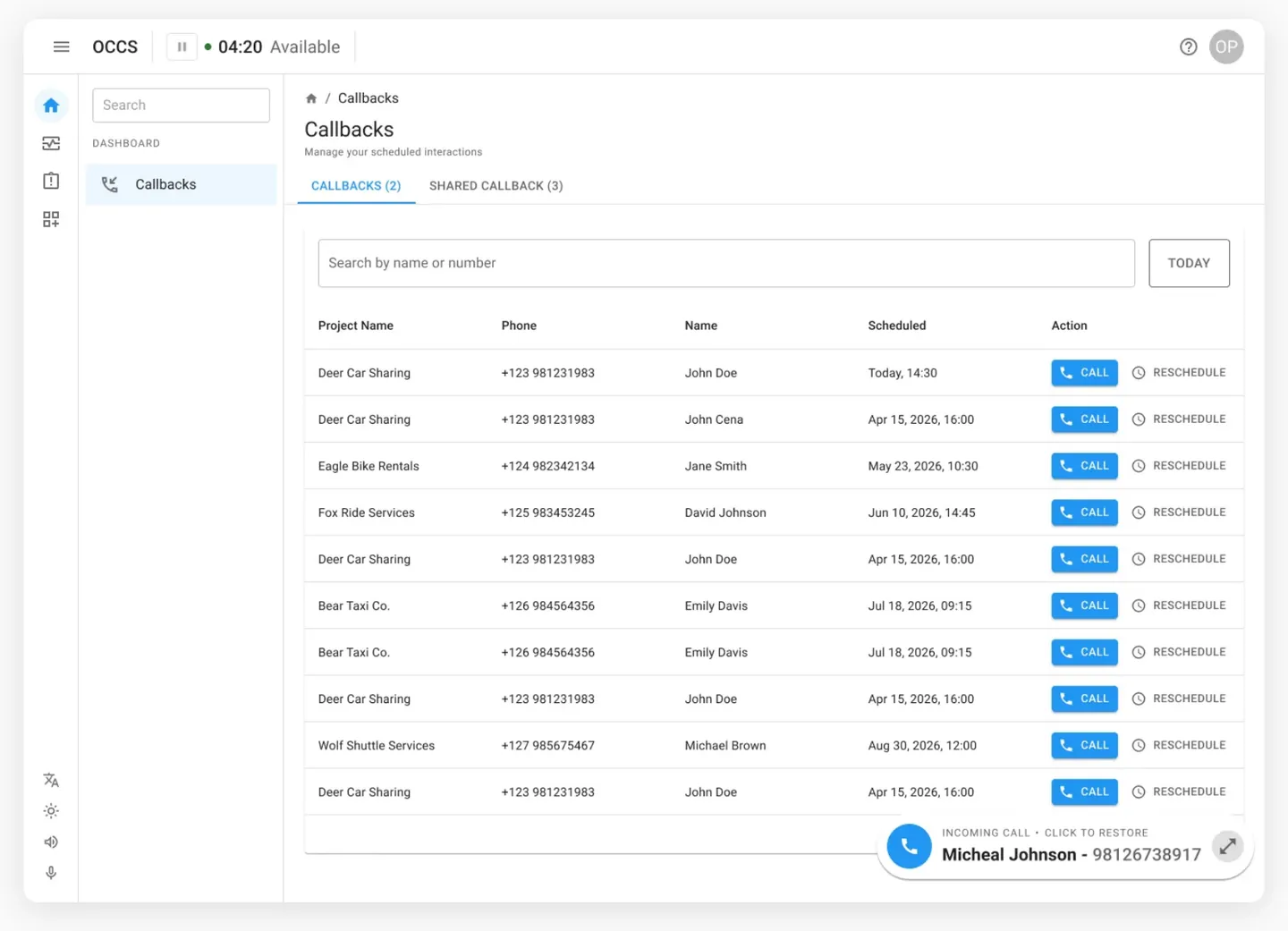Screen dimensions: 1288x931
Task: Reschedule Michael Brown's callback
Action: [x=1179, y=745]
